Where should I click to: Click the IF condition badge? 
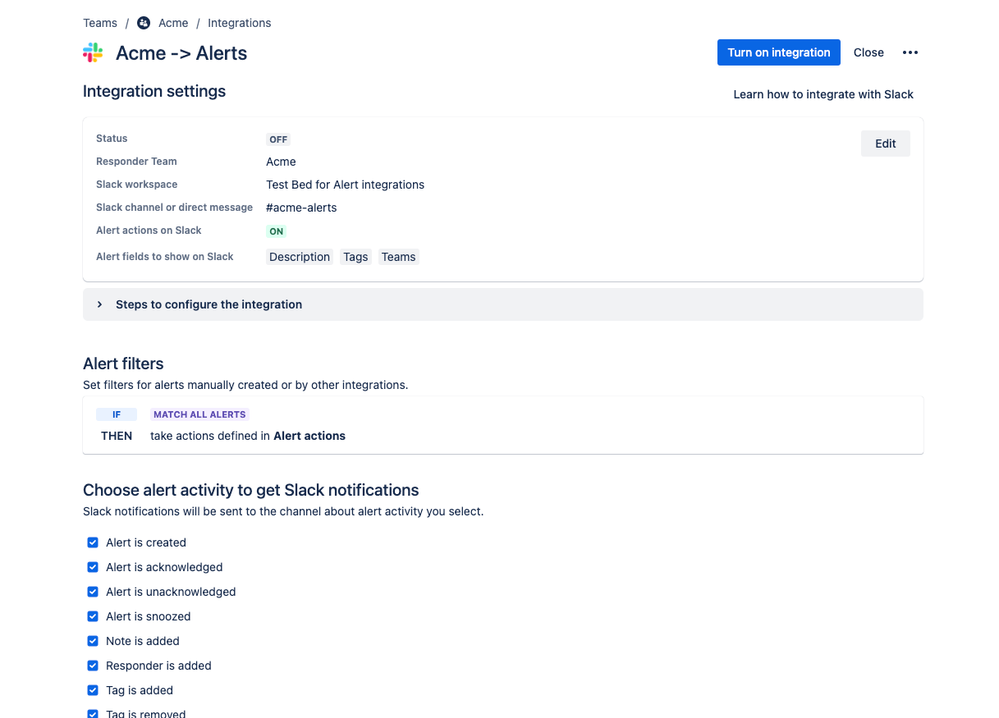(x=117, y=414)
